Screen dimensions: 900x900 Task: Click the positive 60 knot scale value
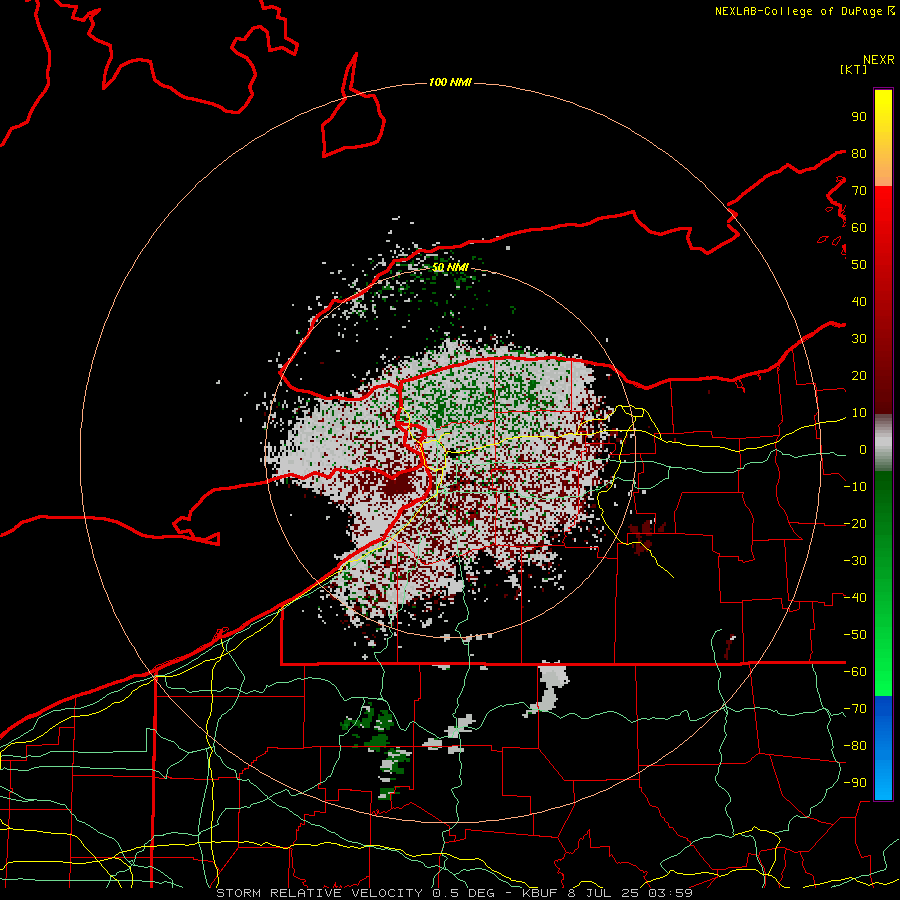(859, 227)
